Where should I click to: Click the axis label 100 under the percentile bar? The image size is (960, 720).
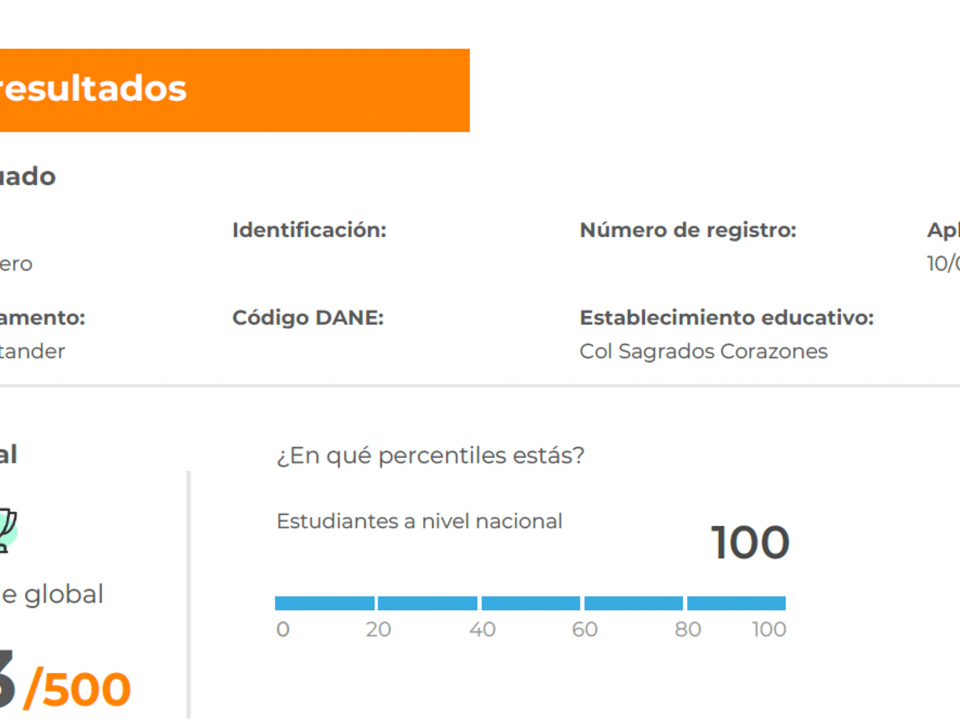[x=769, y=629]
